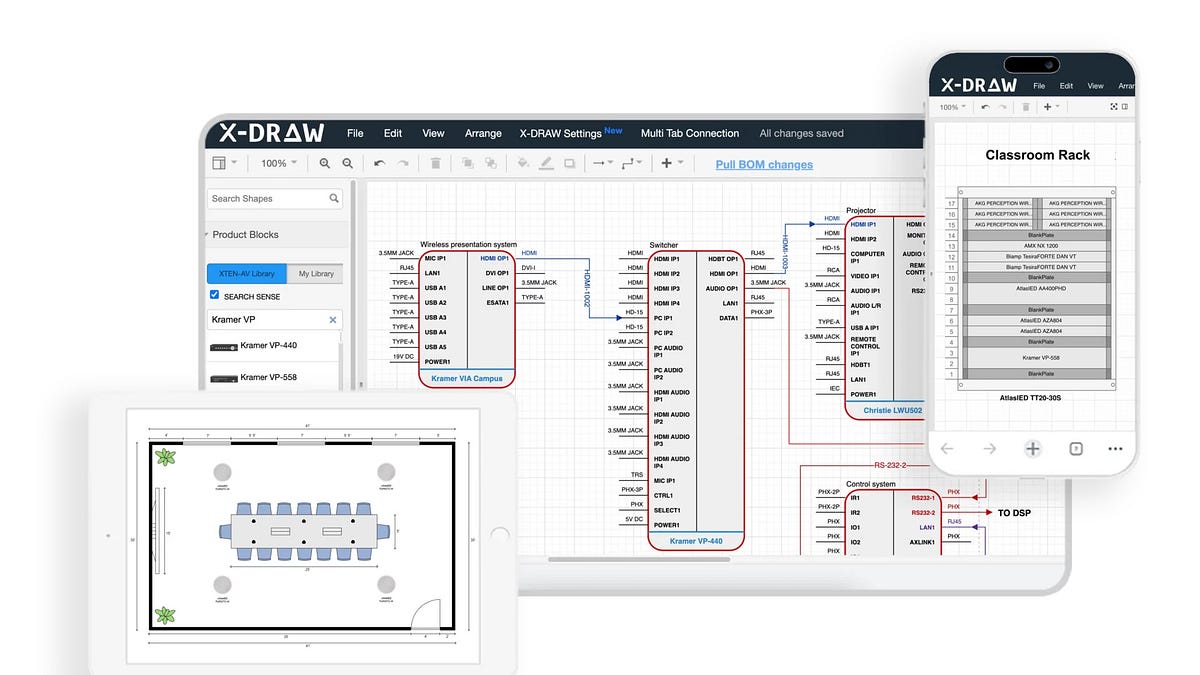
Task: Tap the phone browser back arrow
Action: pos(946,449)
